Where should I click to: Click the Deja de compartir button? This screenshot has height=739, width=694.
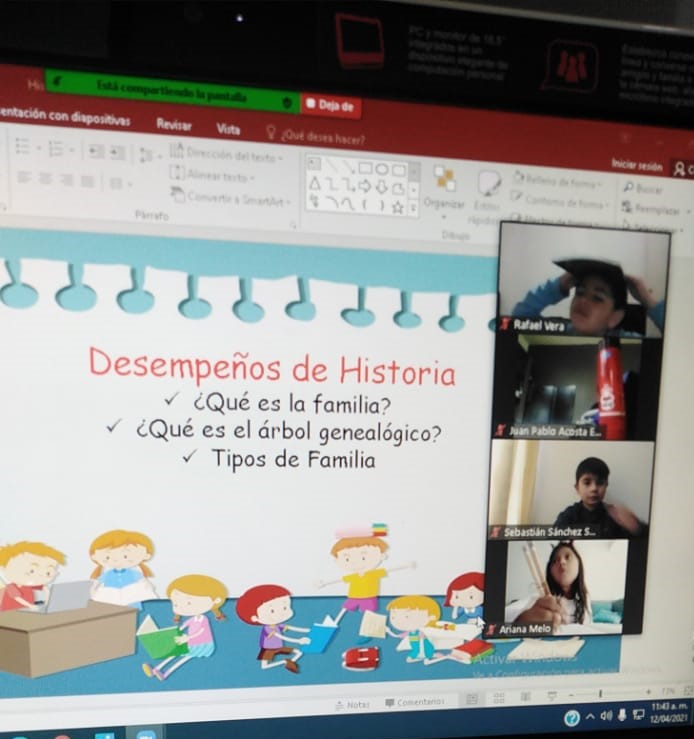[331, 106]
